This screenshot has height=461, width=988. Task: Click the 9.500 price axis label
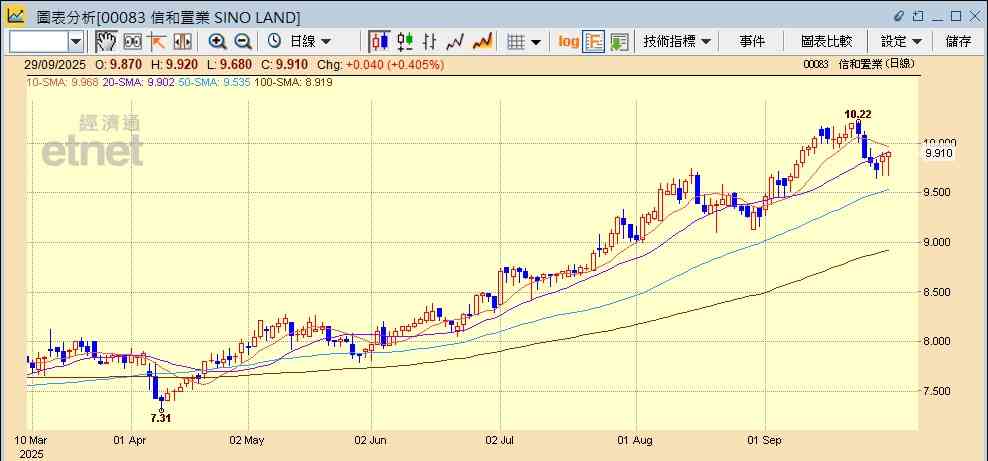(x=938, y=193)
